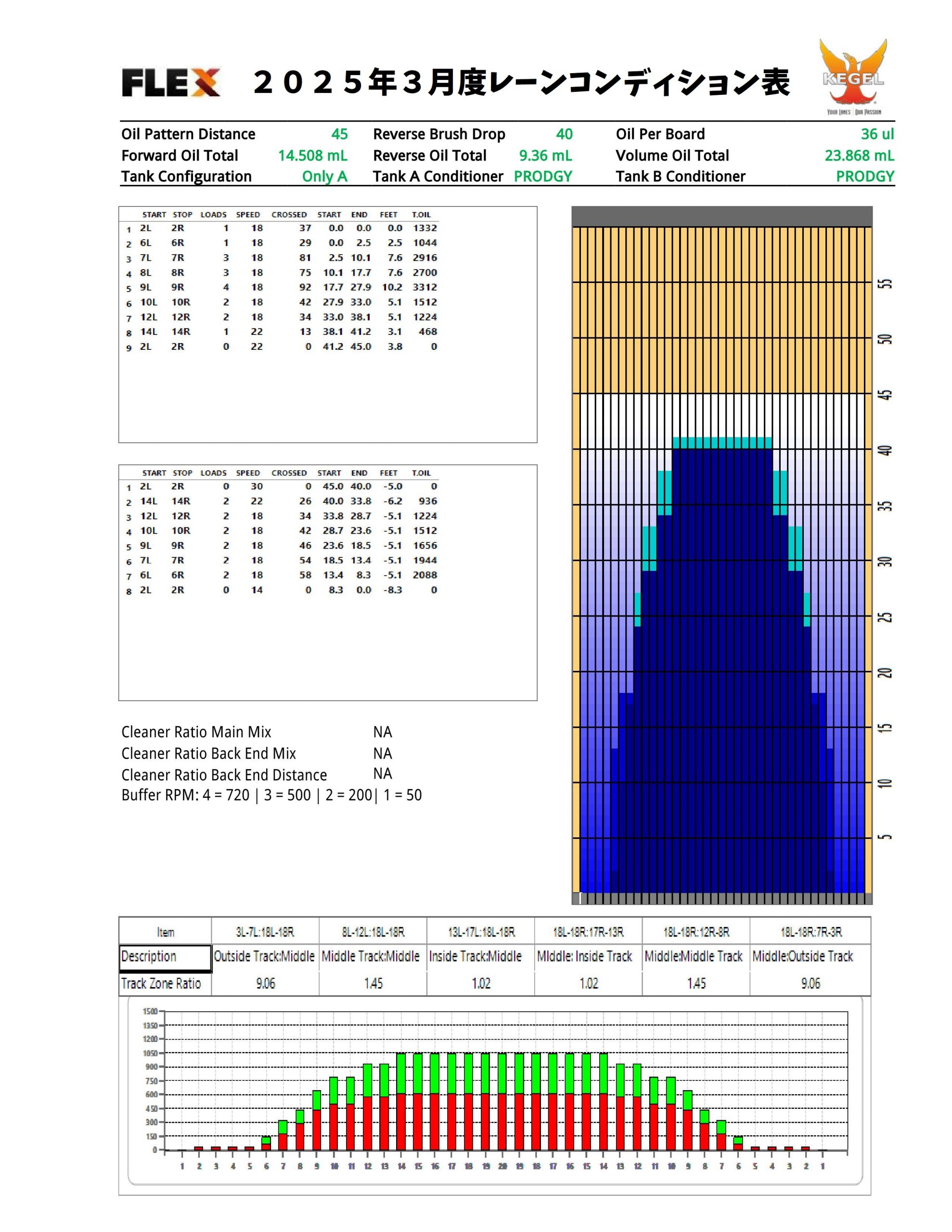Click the 18L-18R:12R-8R column header
Screen dimensions: 952x1232
coord(696,932)
